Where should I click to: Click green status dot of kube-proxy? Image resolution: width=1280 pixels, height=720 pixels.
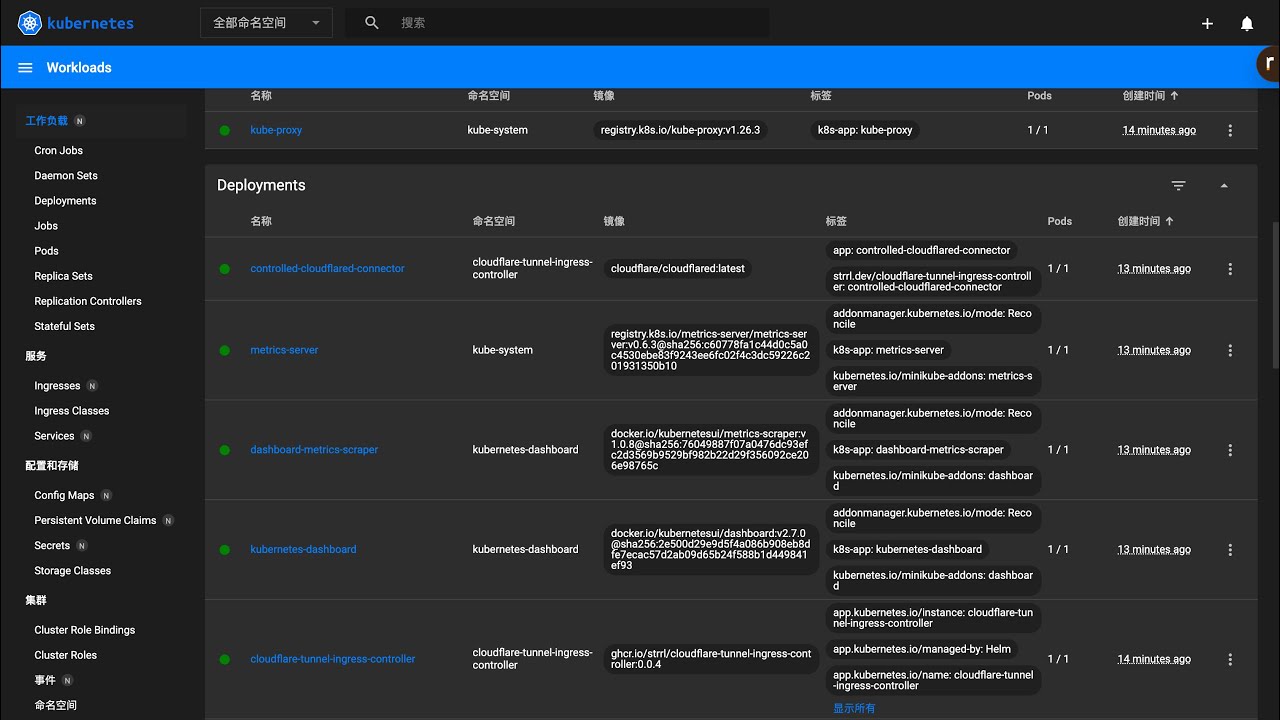click(225, 130)
